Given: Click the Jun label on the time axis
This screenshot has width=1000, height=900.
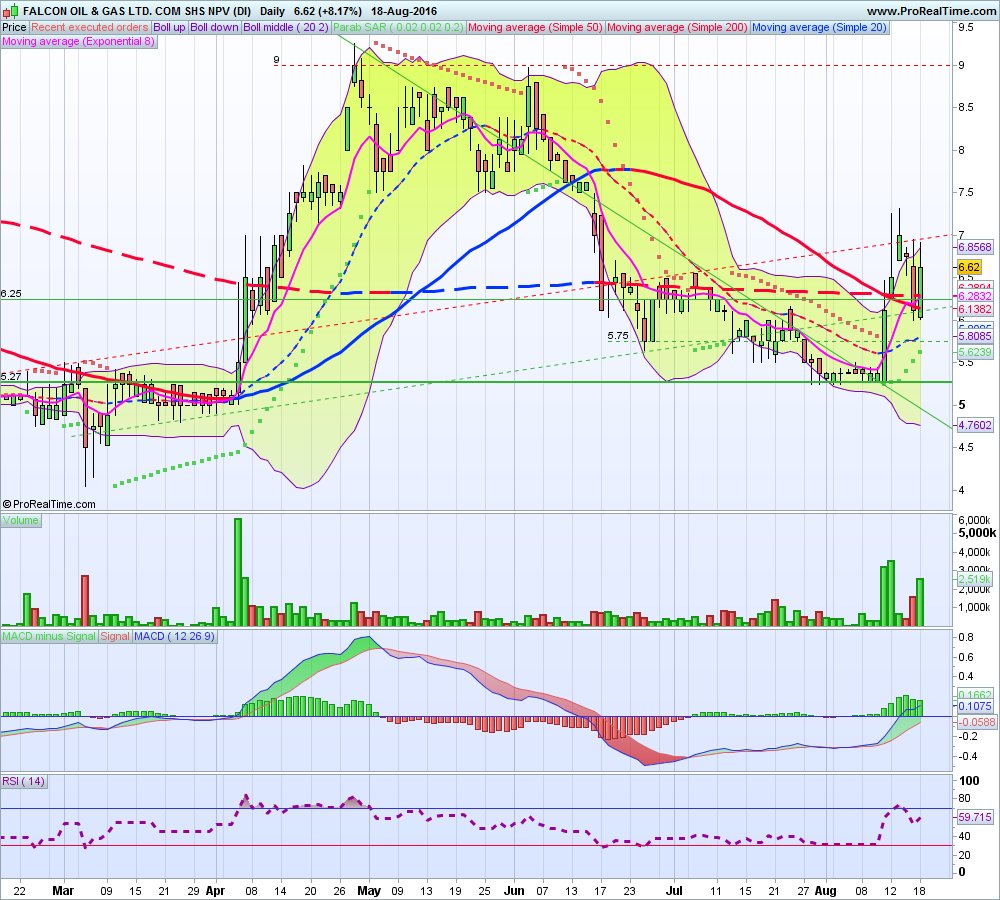Looking at the screenshot, I should click(x=514, y=890).
